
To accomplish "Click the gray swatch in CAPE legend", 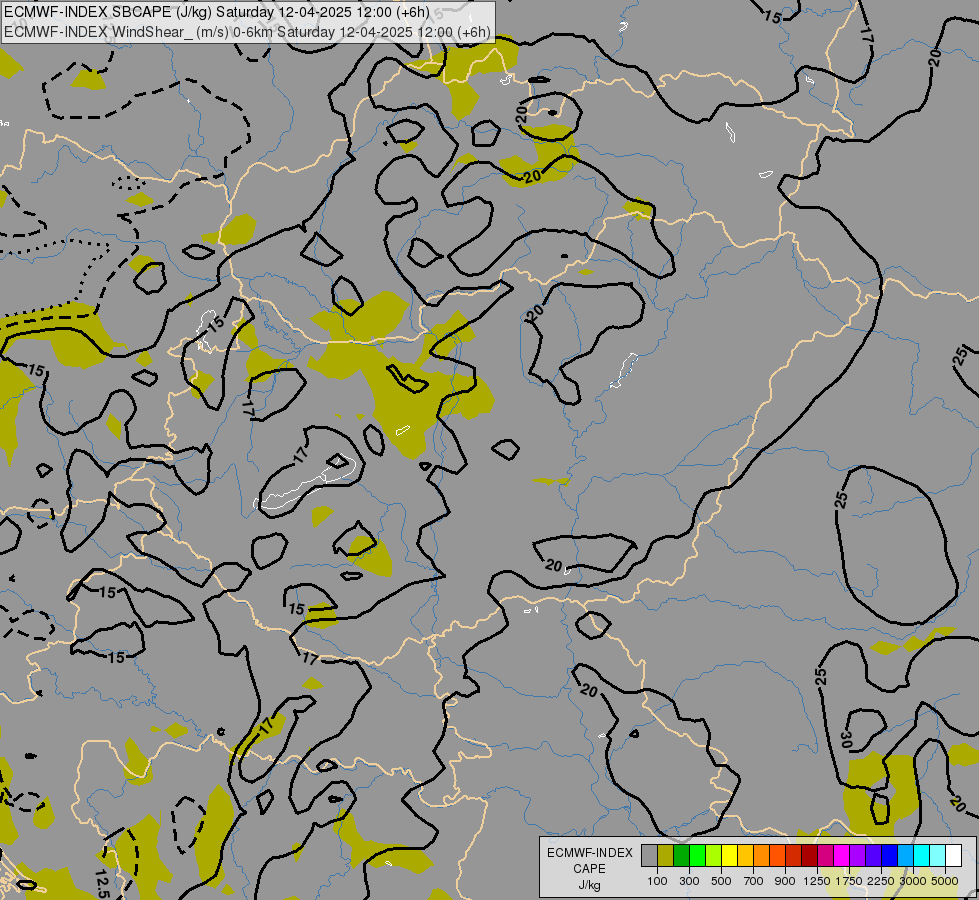I will tap(649, 856).
